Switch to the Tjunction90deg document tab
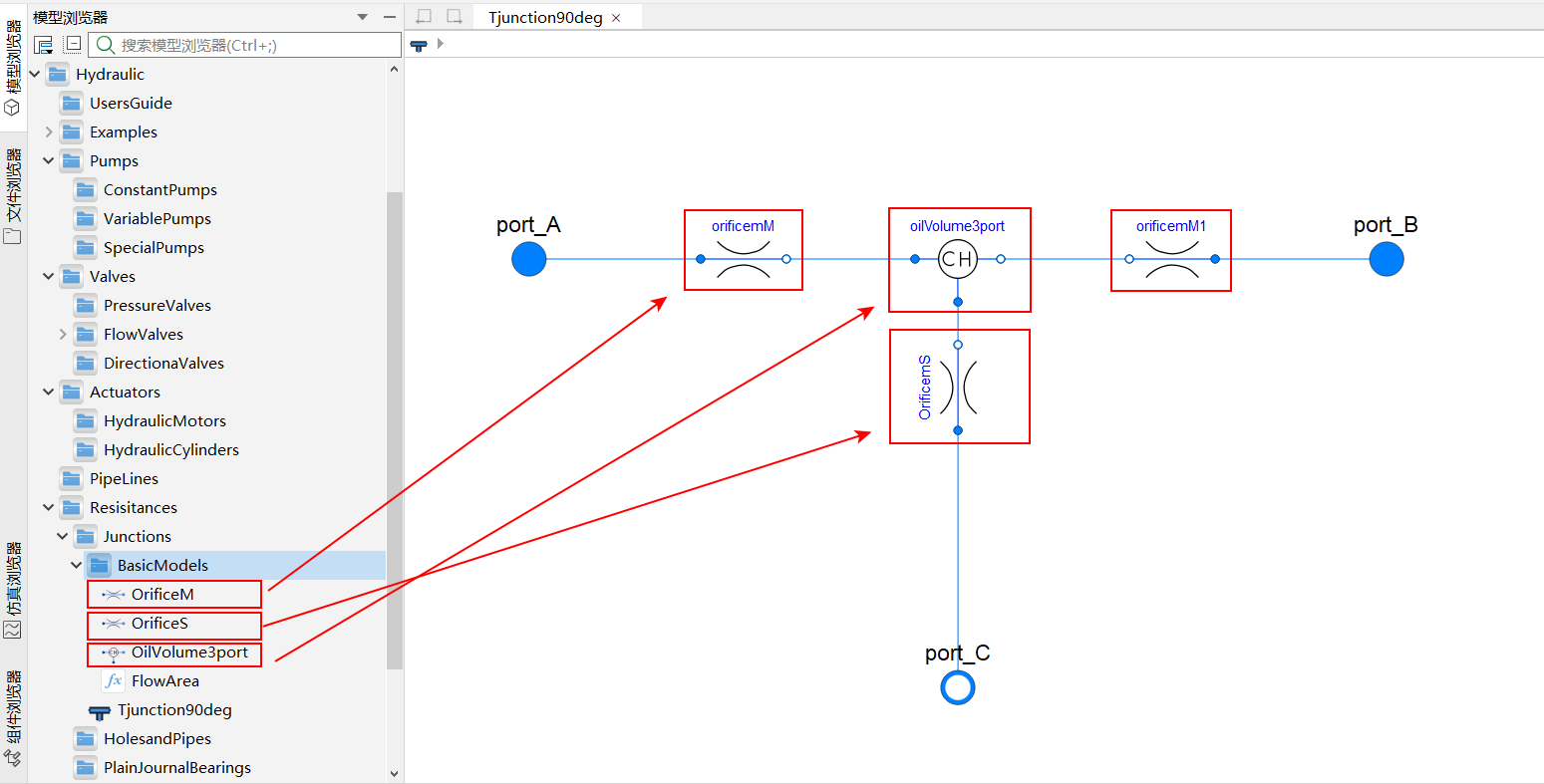The height and width of the screenshot is (784, 1544). [x=544, y=18]
